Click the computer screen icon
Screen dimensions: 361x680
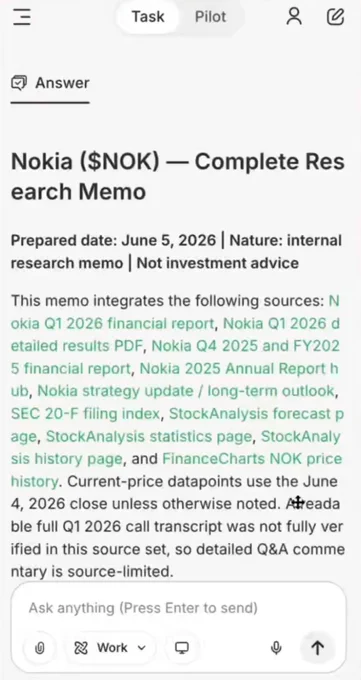tap(181, 648)
